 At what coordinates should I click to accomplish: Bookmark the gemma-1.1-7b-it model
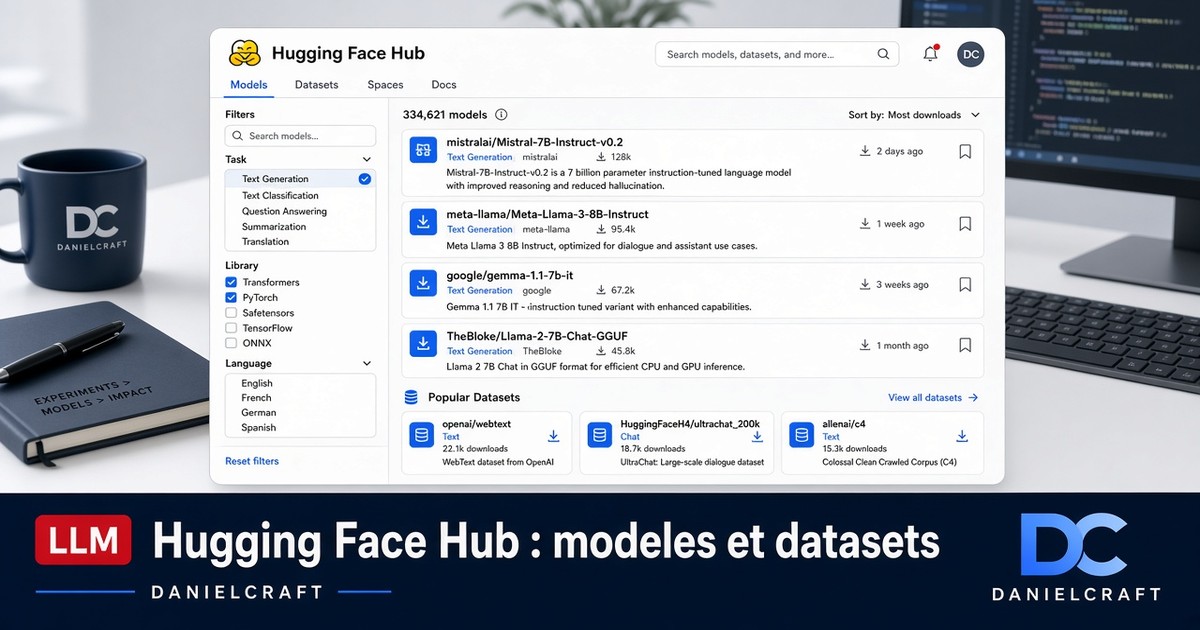965,285
